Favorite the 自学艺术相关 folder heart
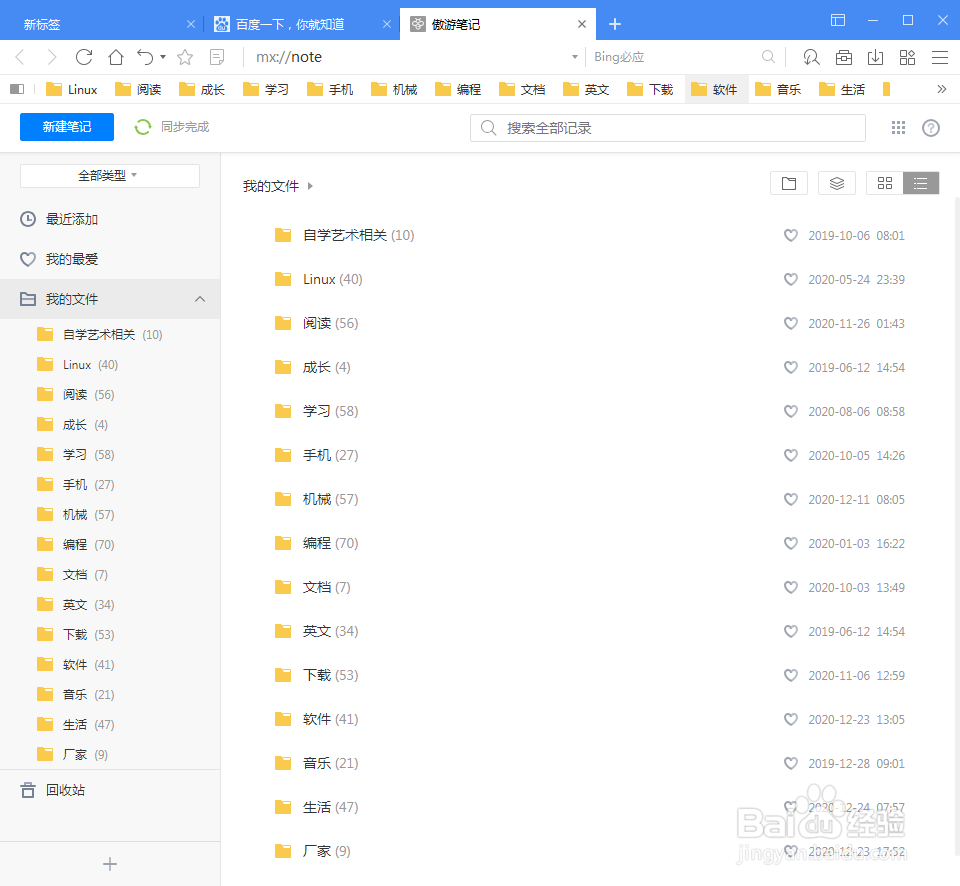The width and height of the screenshot is (960, 886). point(791,235)
